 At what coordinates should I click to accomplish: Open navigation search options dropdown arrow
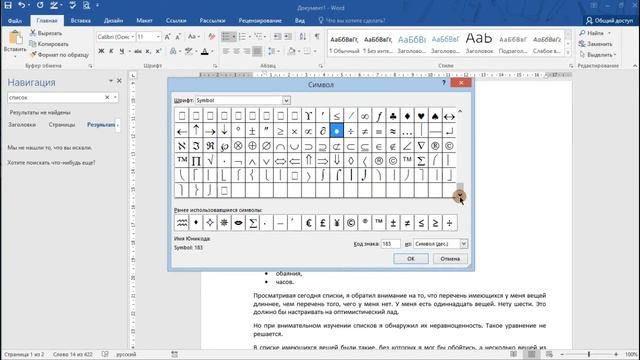(x=116, y=98)
